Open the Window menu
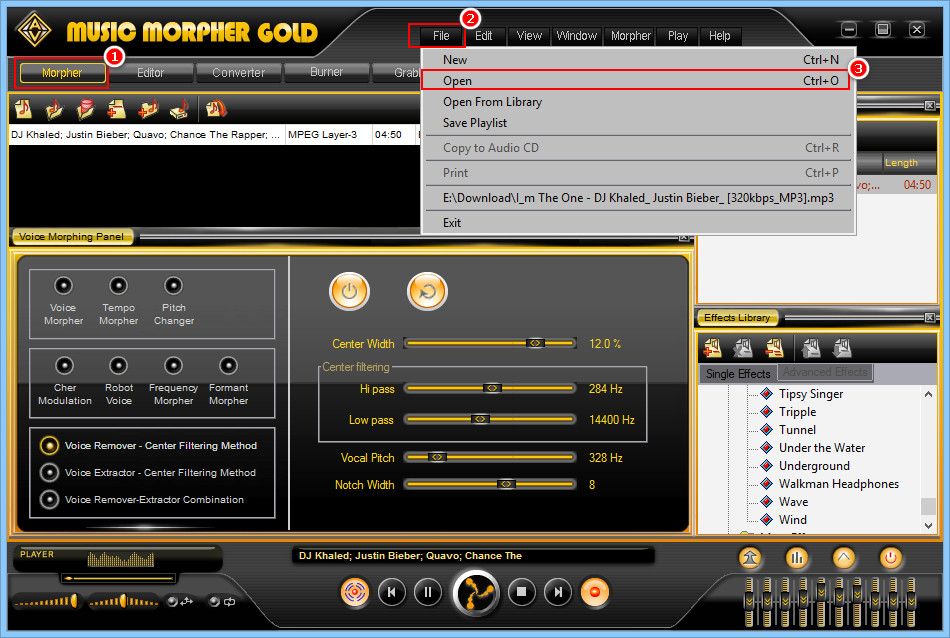The image size is (950, 638). pyautogui.click(x=577, y=36)
